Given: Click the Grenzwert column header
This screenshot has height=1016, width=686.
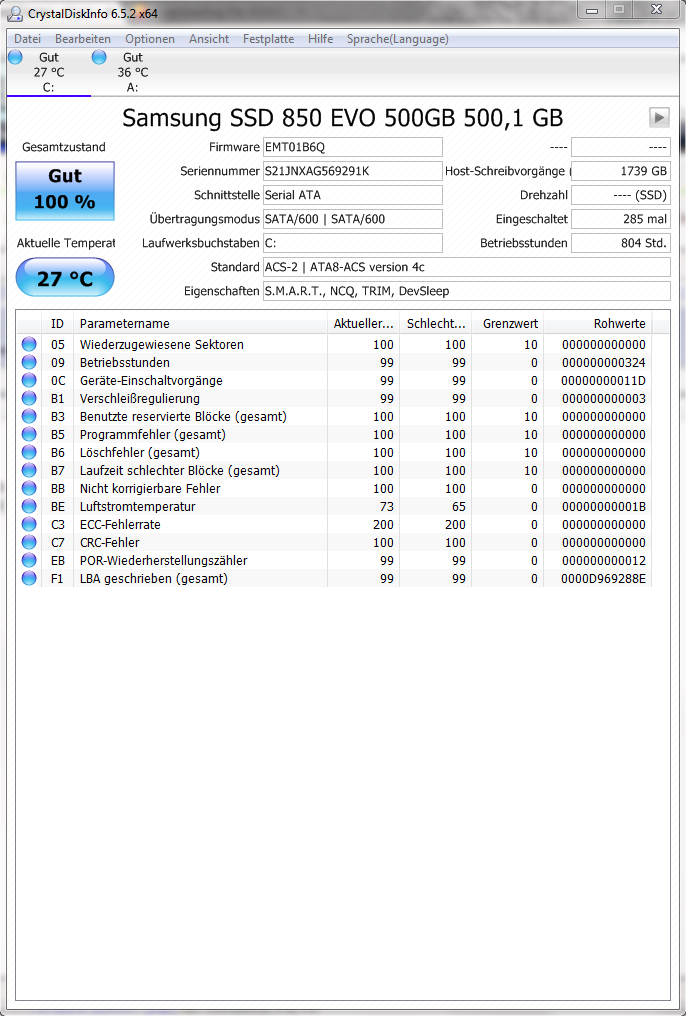Looking at the screenshot, I should (507, 323).
